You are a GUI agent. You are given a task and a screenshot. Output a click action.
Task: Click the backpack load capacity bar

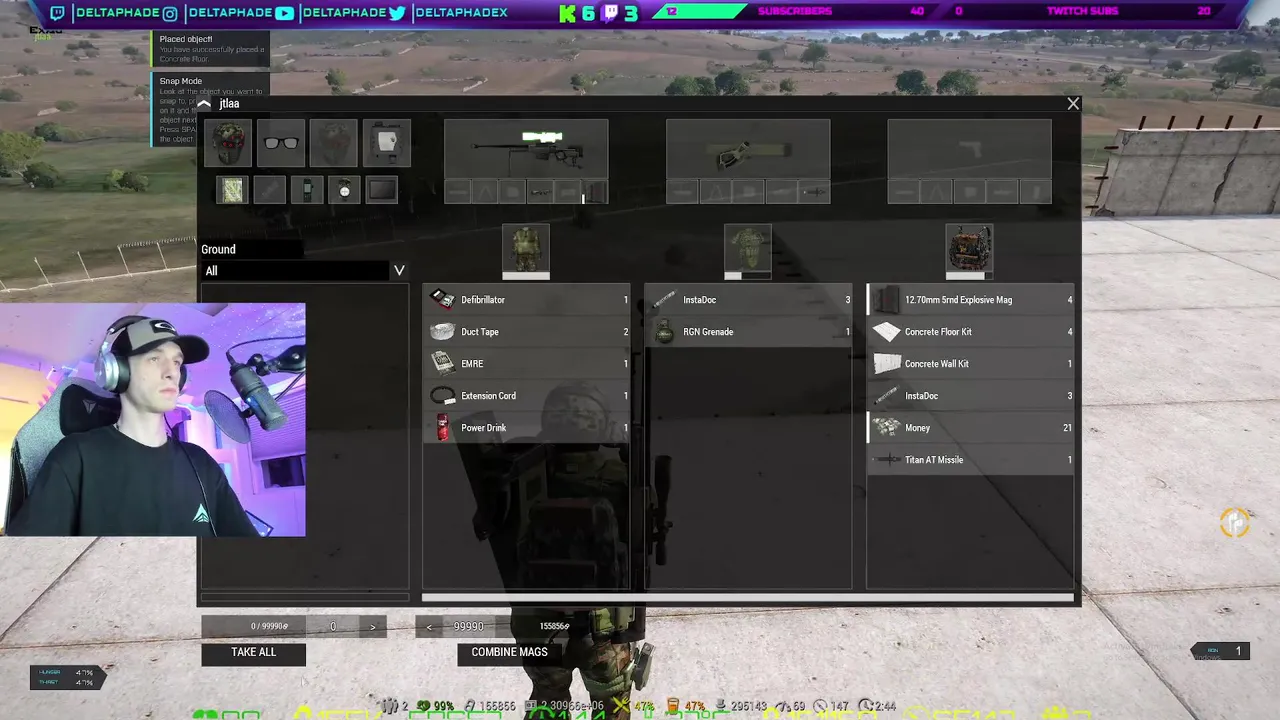tap(970, 277)
